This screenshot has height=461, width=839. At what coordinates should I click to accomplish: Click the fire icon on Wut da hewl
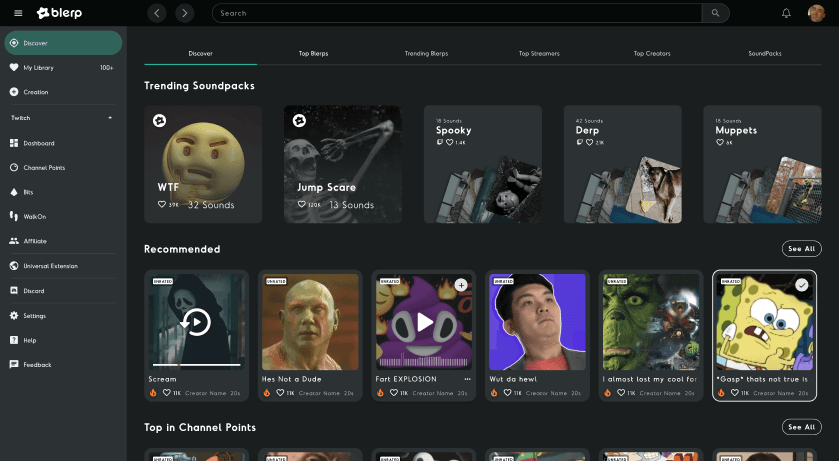[x=493, y=393]
